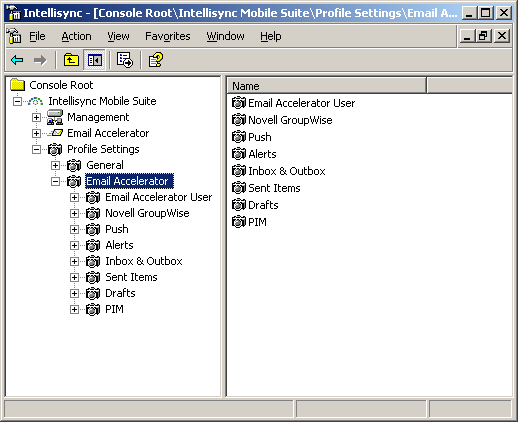Image resolution: width=518 pixels, height=422 pixels.
Task: Open PIM icon in the right list
Action: (239, 222)
